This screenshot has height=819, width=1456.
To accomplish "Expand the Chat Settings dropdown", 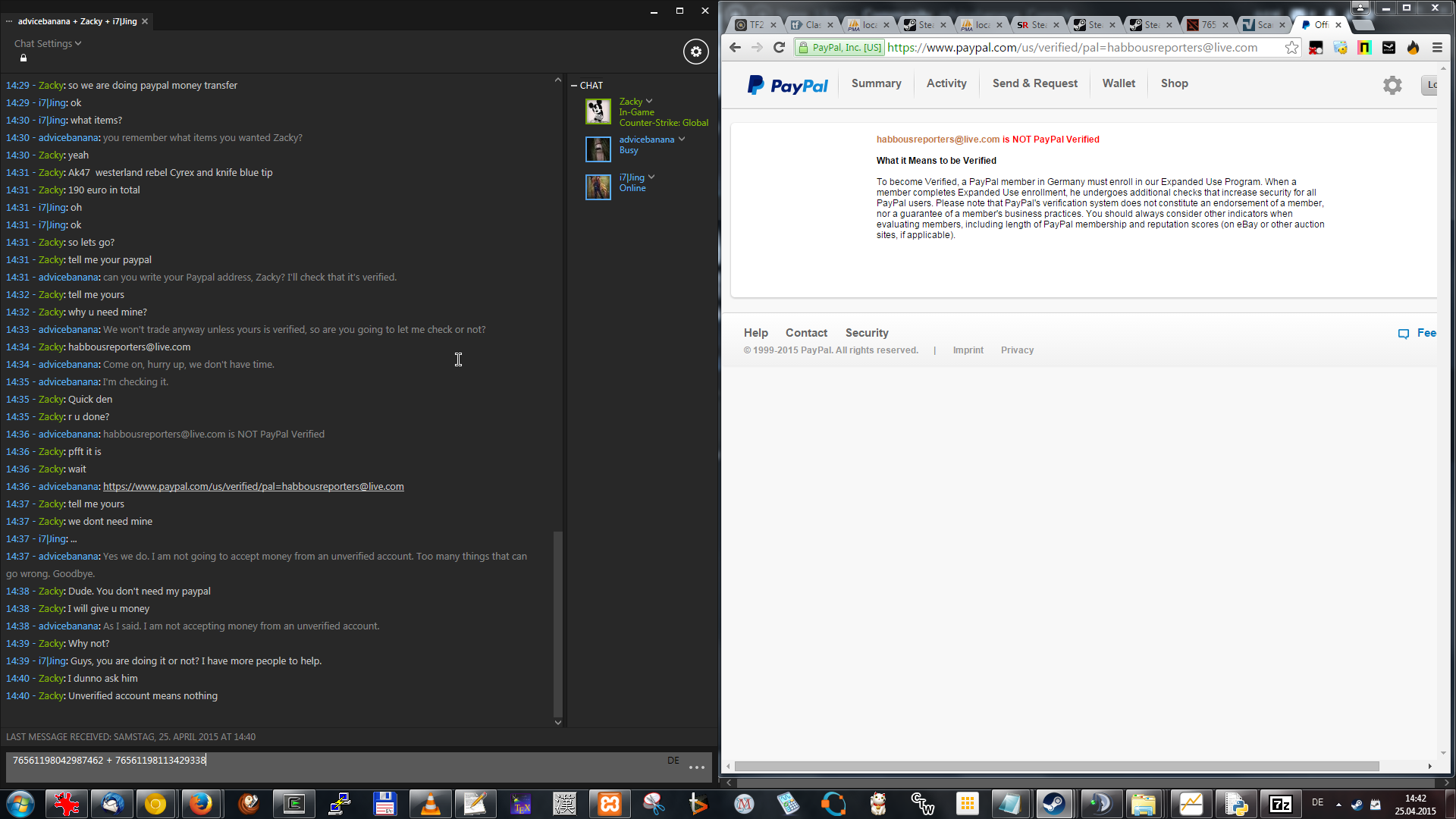I will (x=48, y=44).
